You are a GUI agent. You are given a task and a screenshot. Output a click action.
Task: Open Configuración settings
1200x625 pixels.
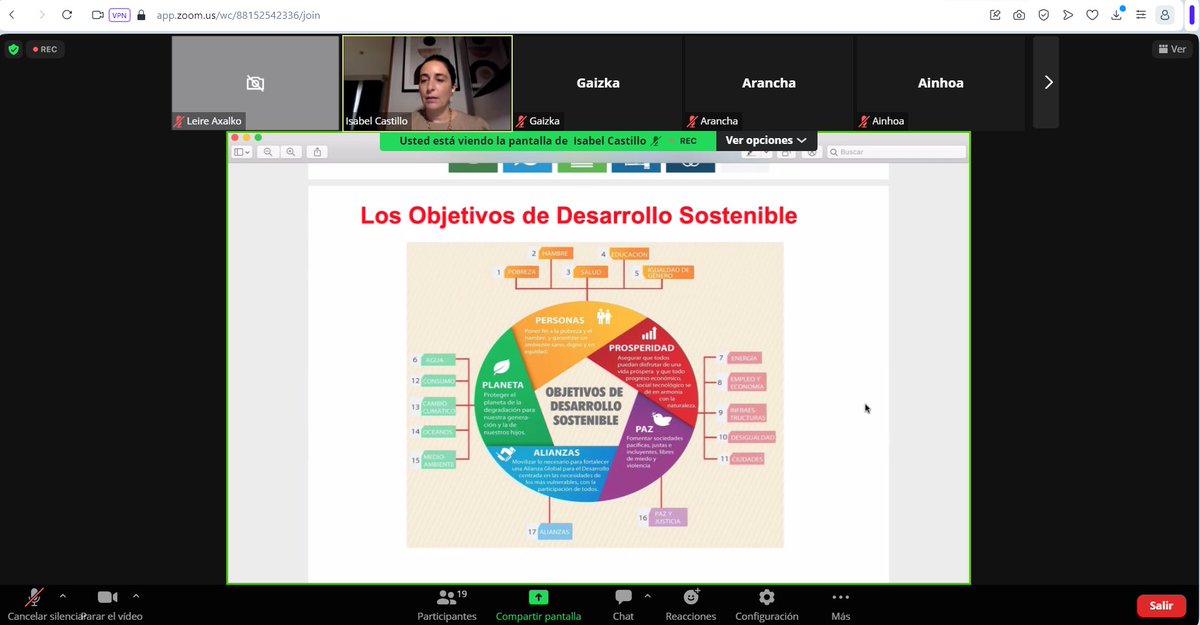pos(767,604)
